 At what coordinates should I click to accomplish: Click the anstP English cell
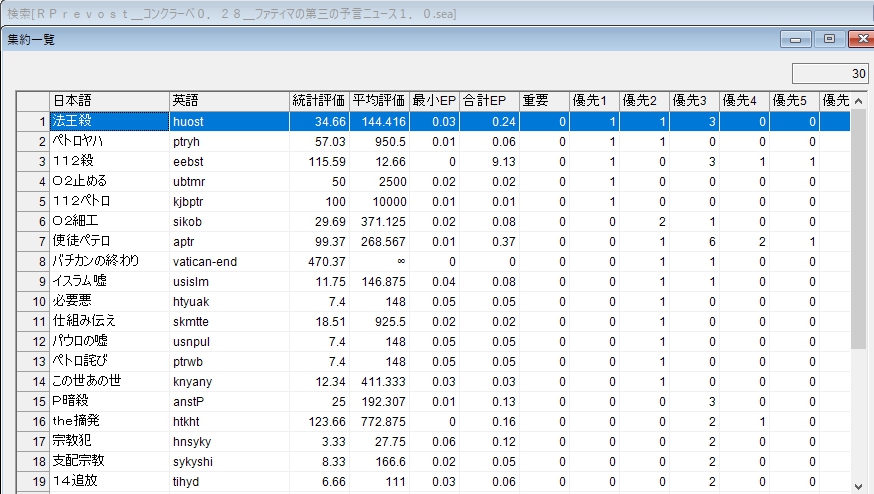coord(229,401)
